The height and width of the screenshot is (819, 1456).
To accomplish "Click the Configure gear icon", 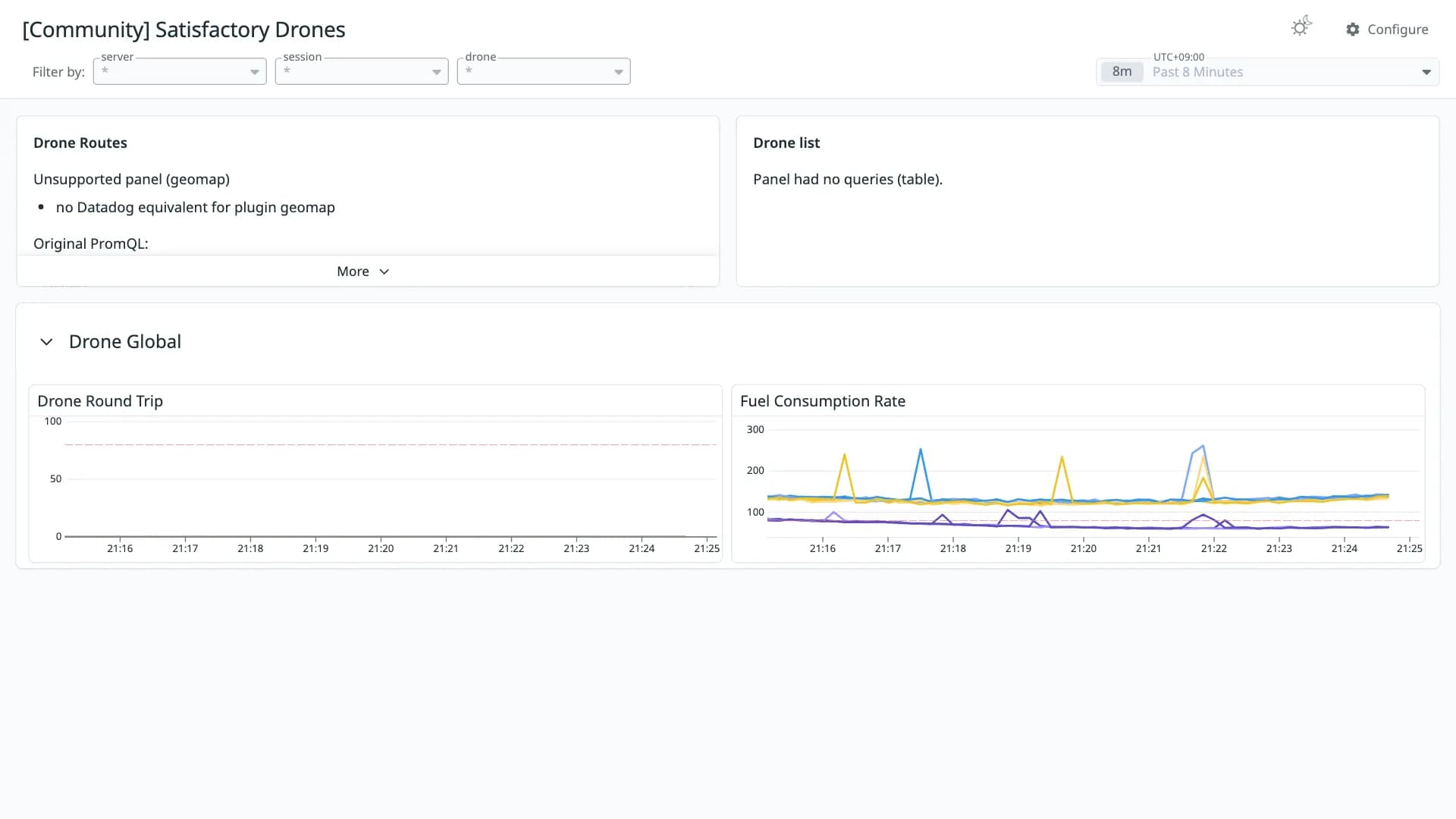I will (1352, 30).
